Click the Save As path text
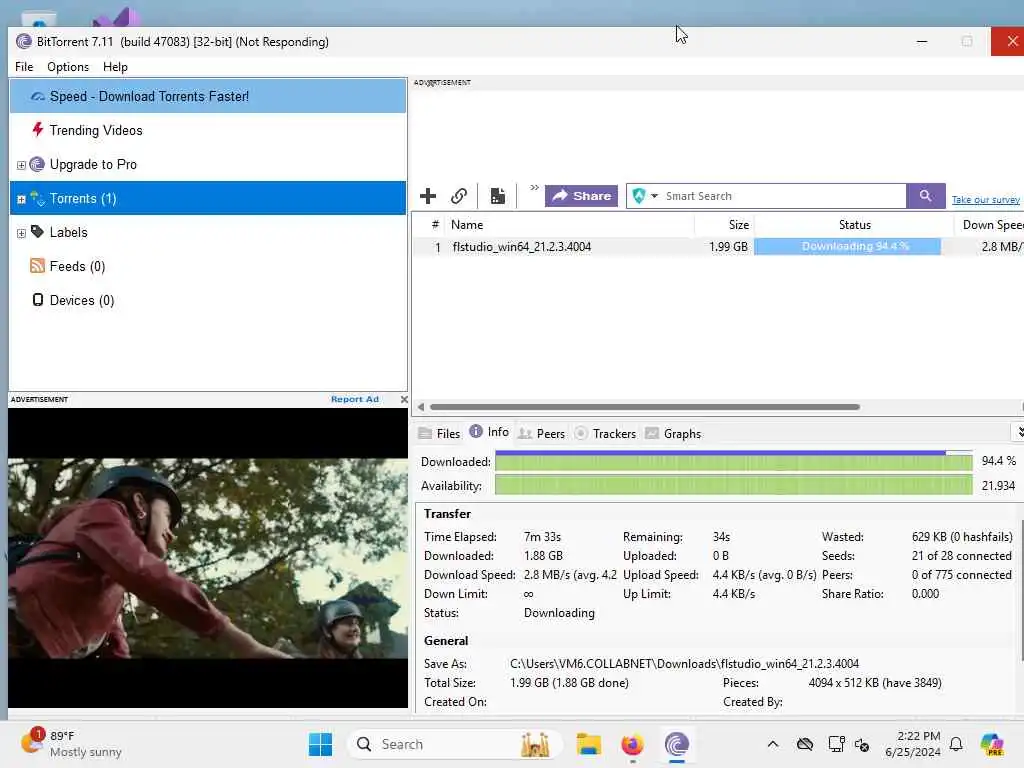This screenshot has height=768, width=1024. (684, 664)
